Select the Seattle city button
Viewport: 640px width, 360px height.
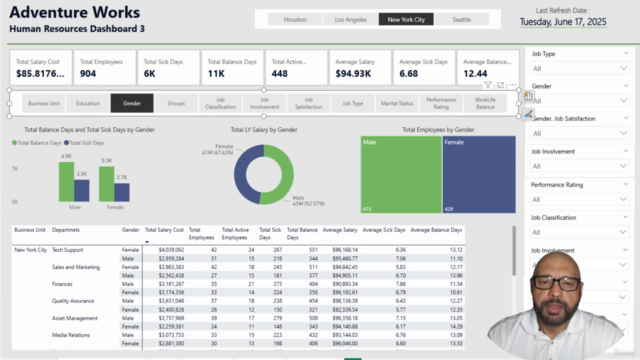click(x=462, y=19)
